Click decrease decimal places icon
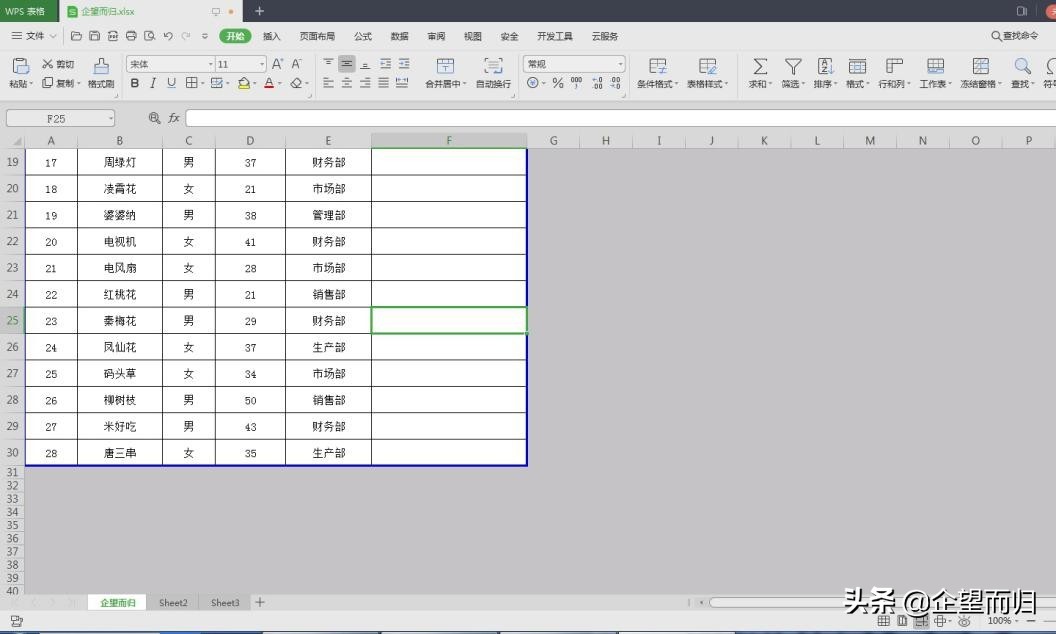Image resolution: width=1056 pixels, height=634 pixels. coord(616,83)
